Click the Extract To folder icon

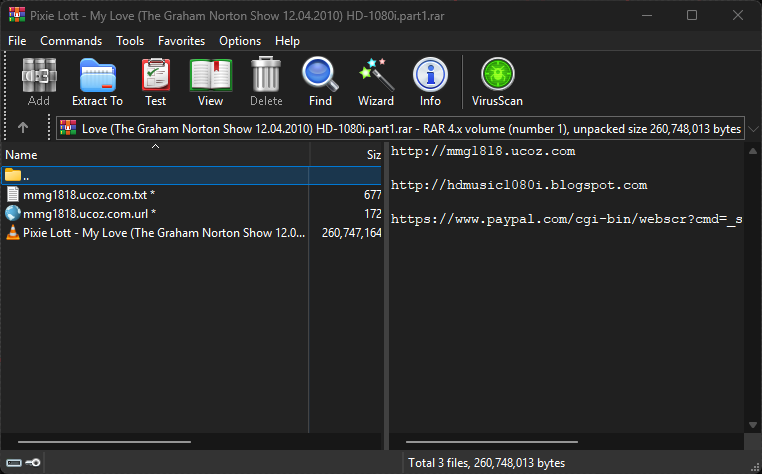[x=97, y=75]
